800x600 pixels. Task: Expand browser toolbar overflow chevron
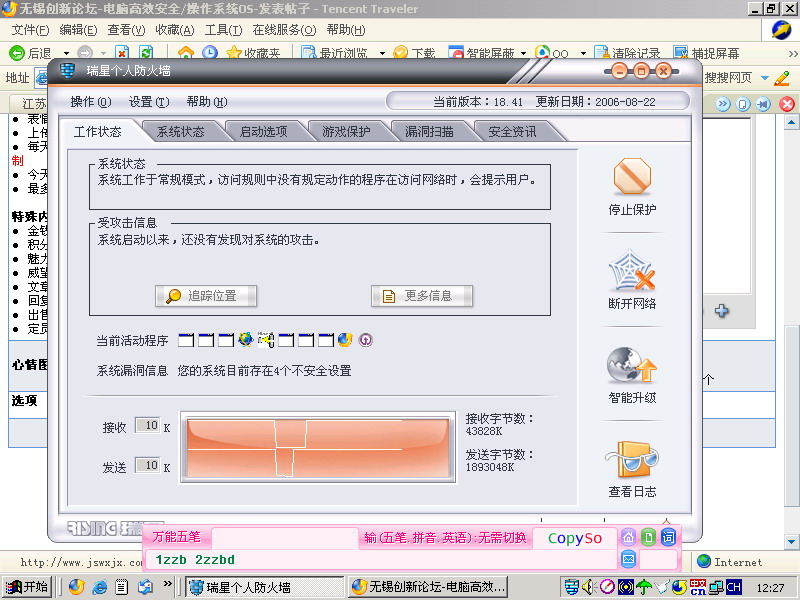click(x=793, y=54)
